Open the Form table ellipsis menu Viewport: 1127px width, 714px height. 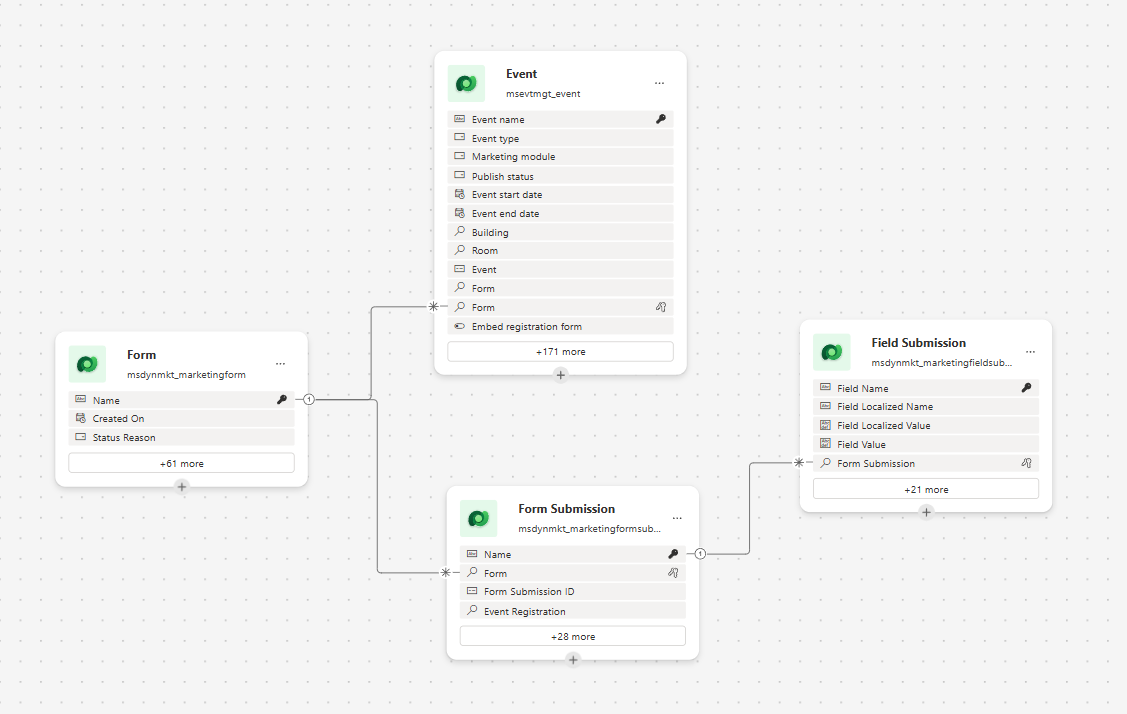tap(280, 364)
